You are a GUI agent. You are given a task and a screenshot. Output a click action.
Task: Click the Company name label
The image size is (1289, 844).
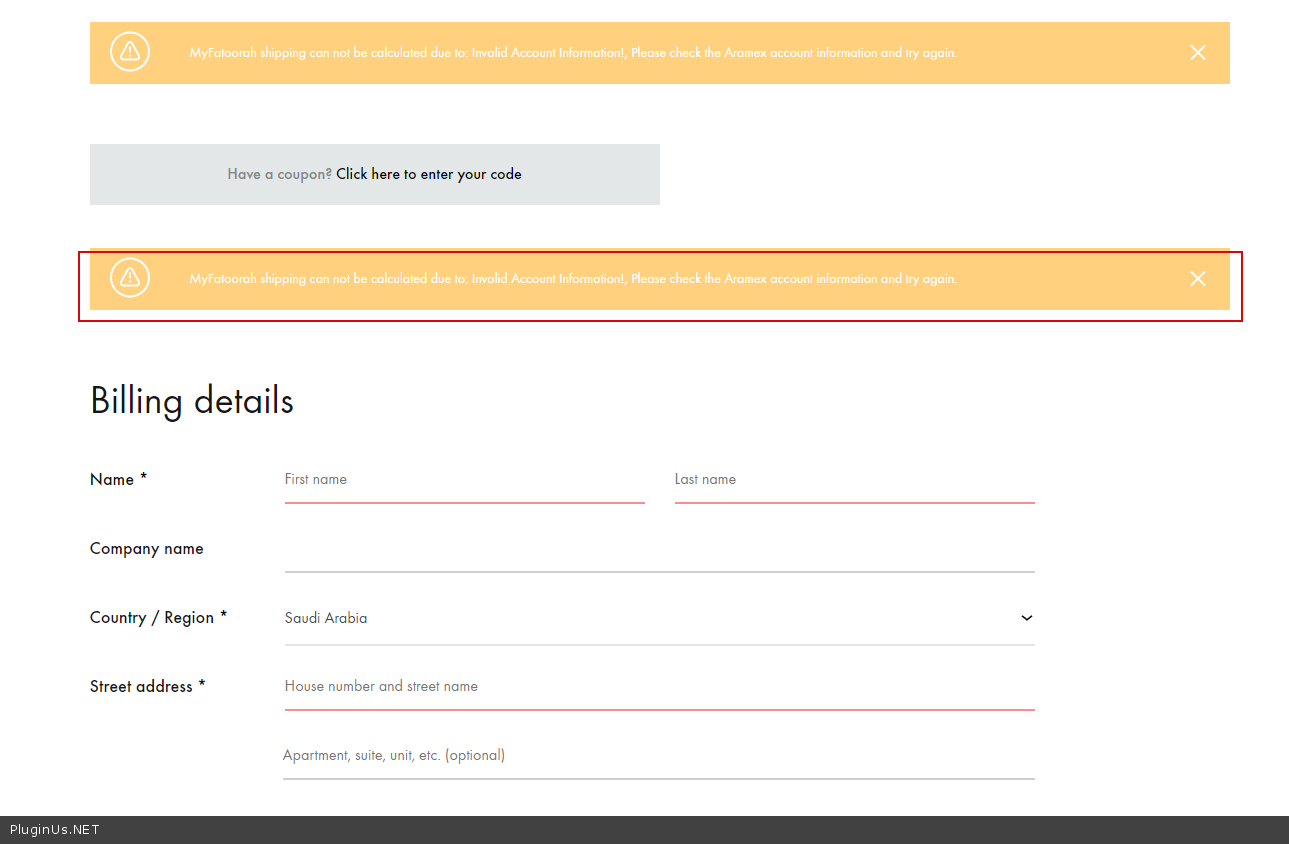146,549
